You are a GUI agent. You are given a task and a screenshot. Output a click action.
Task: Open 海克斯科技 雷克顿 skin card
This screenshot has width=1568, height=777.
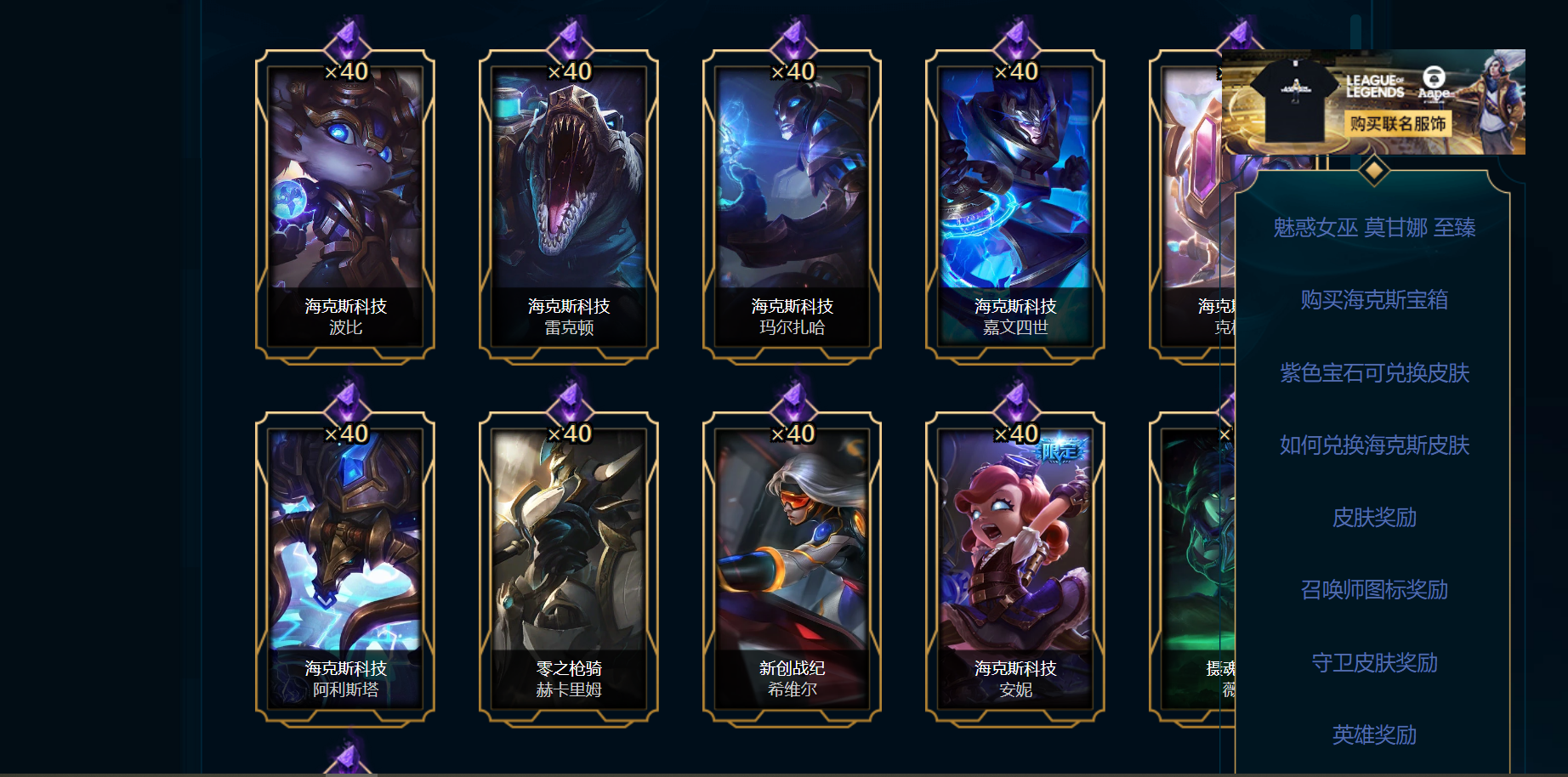569,206
